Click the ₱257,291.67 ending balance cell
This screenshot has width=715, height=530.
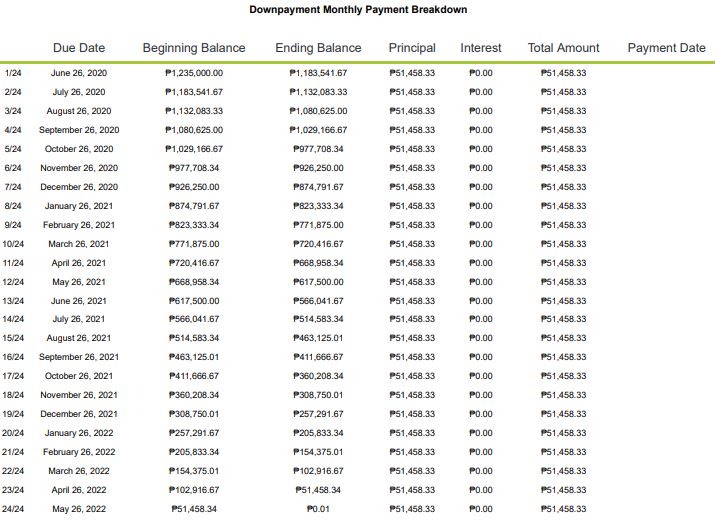click(x=318, y=414)
